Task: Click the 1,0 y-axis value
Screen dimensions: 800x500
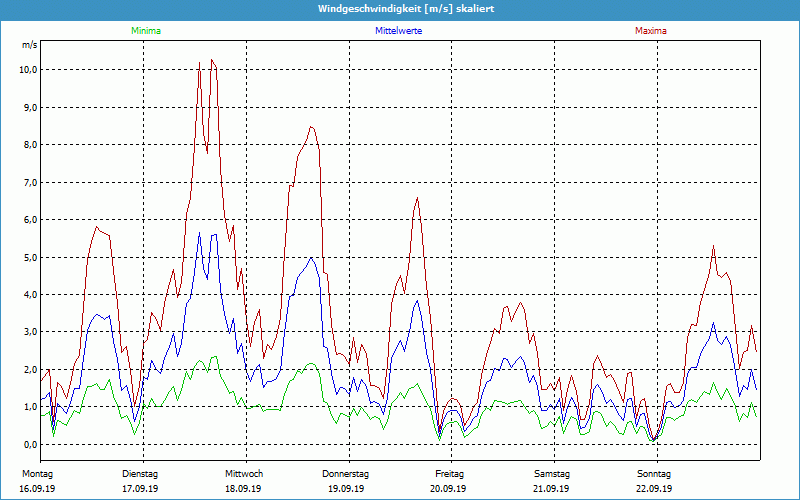Action: (x=30, y=407)
